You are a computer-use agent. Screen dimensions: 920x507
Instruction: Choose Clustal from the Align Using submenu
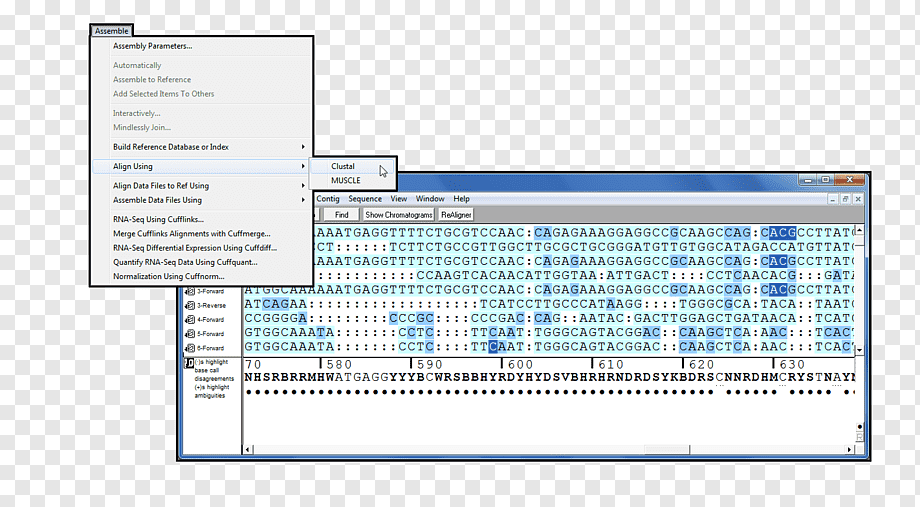(x=343, y=166)
